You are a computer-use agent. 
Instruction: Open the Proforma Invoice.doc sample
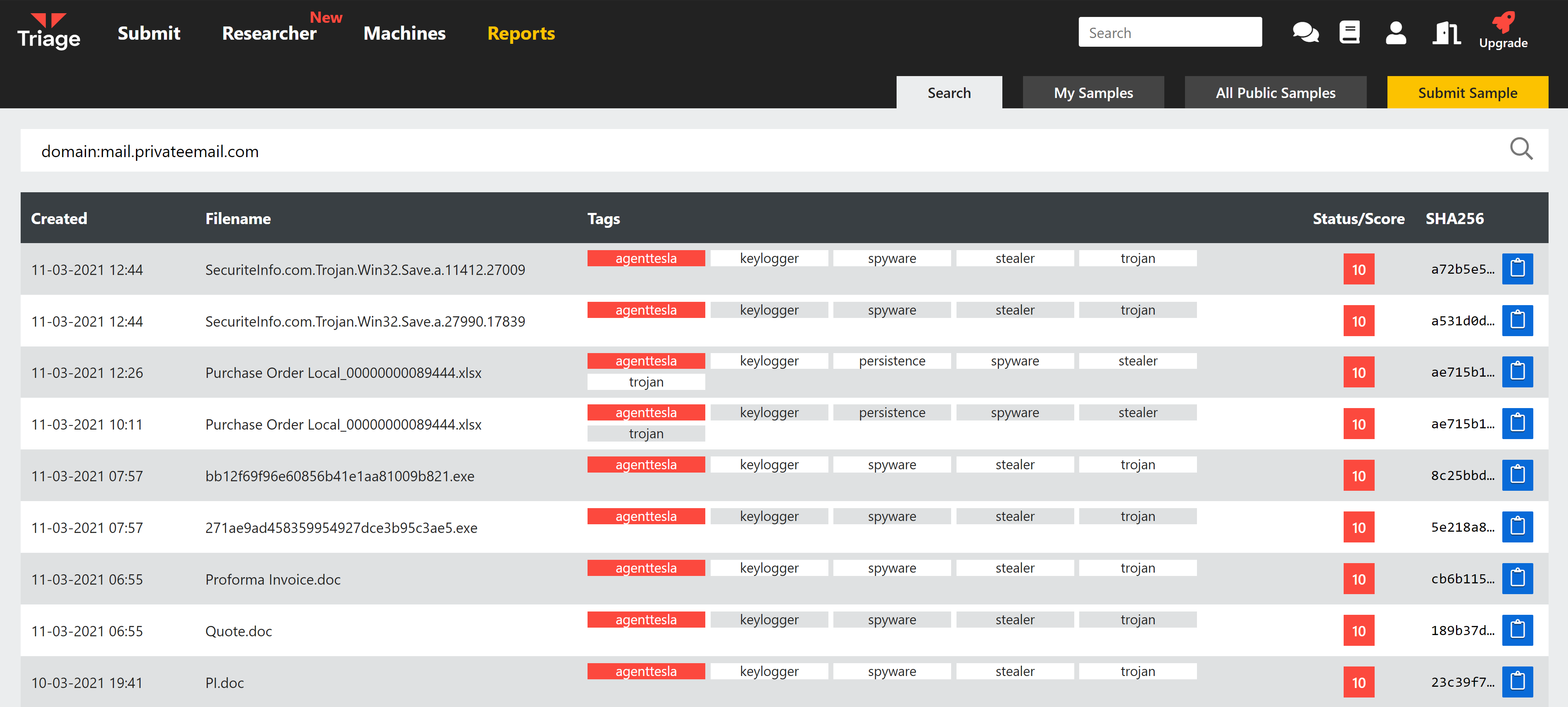273,579
